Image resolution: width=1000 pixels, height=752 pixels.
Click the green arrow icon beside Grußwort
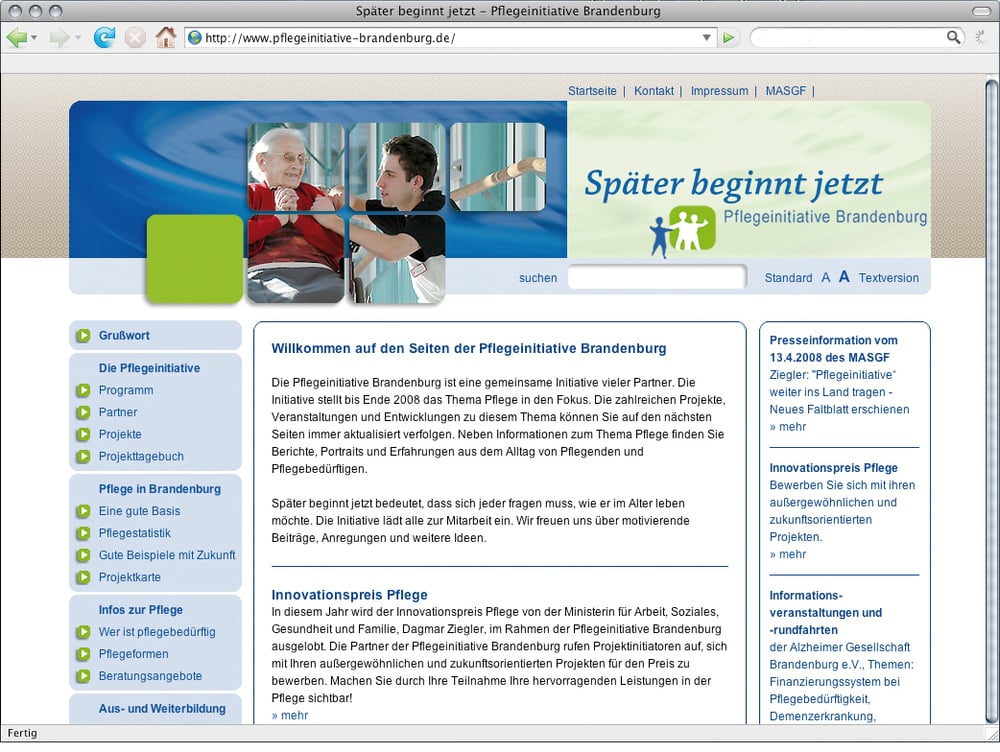pos(83,335)
